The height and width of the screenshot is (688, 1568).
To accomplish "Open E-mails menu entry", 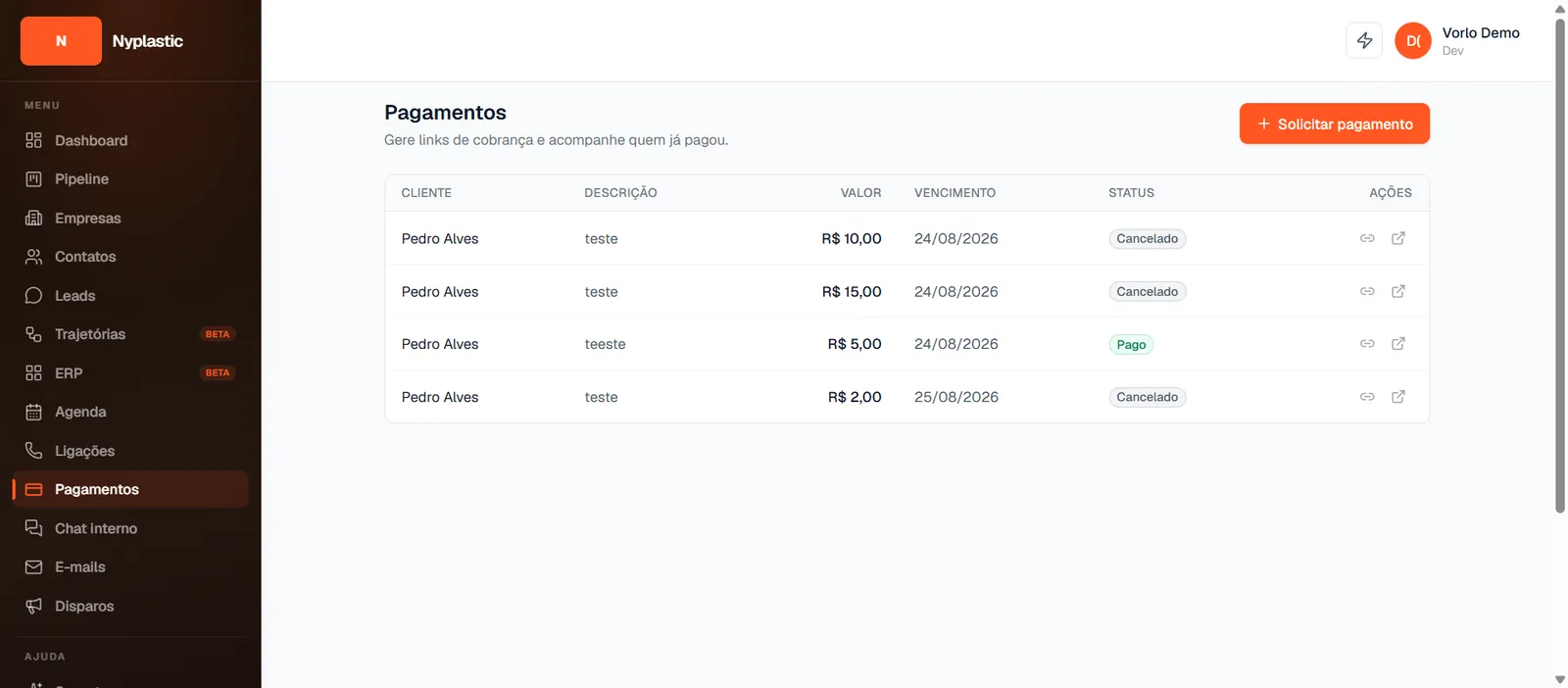I will point(130,567).
